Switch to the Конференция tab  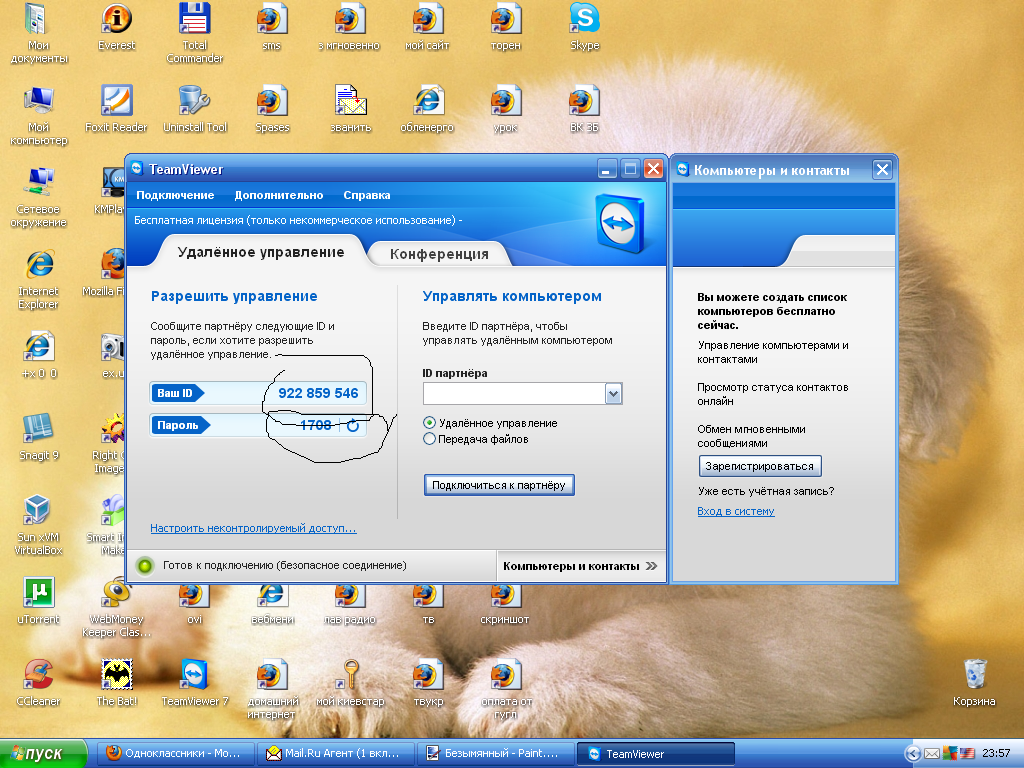439,254
